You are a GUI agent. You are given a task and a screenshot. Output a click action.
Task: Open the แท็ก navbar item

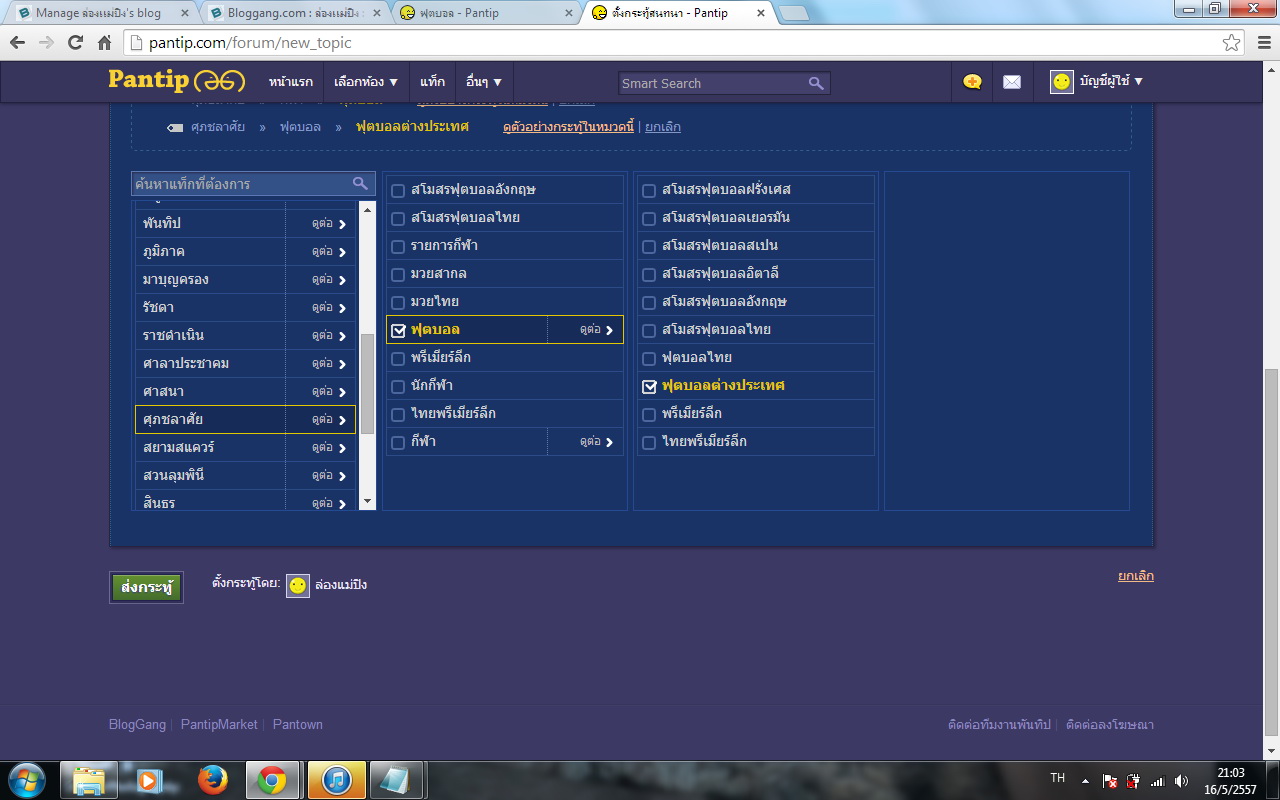point(432,82)
